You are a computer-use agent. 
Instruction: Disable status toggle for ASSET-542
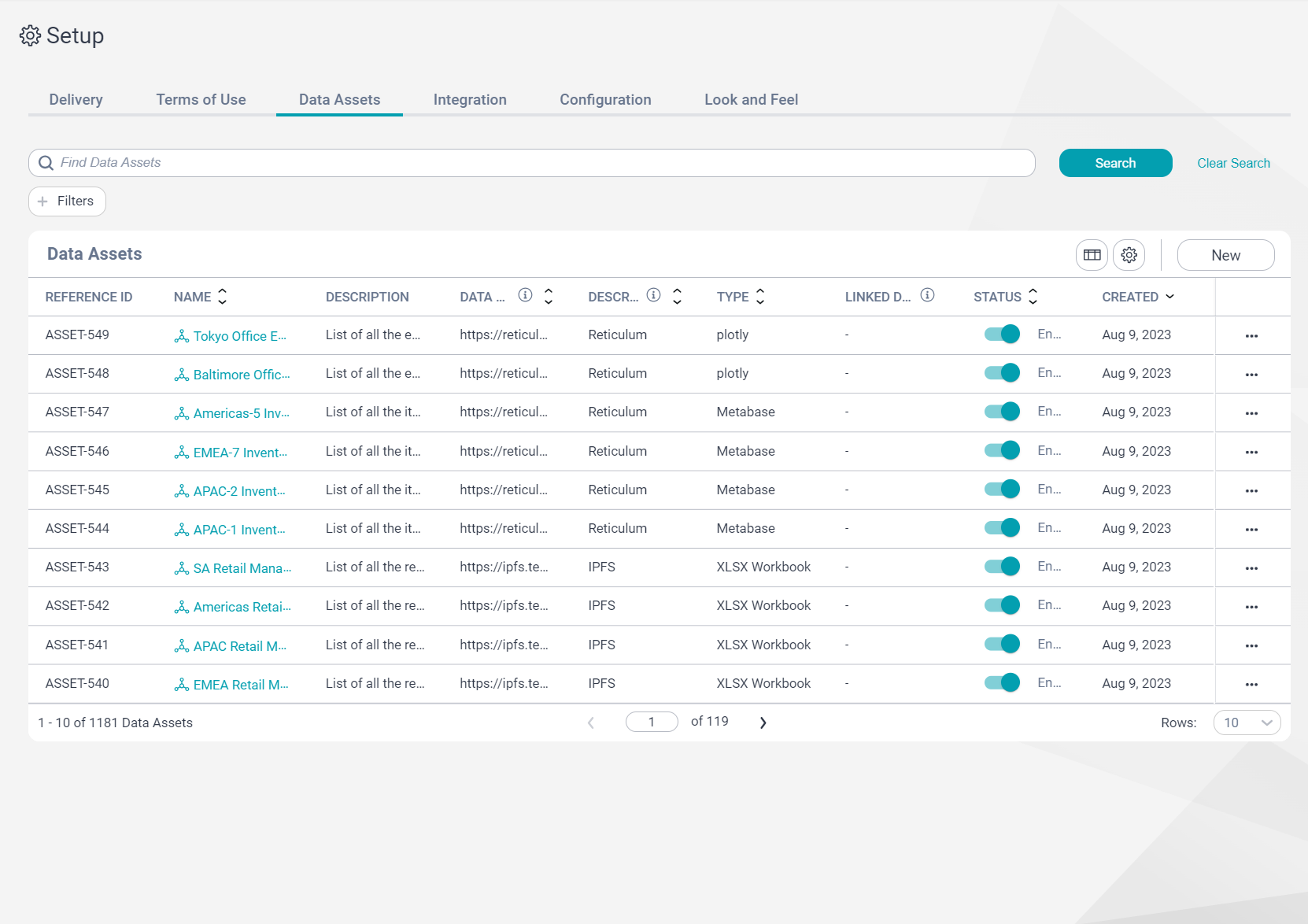point(1002,604)
